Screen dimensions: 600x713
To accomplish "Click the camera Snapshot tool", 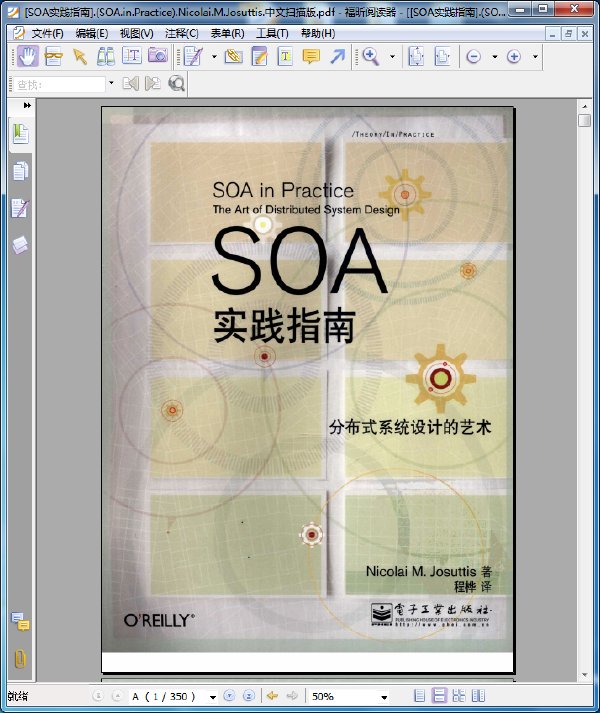I will tap(157, 56).
